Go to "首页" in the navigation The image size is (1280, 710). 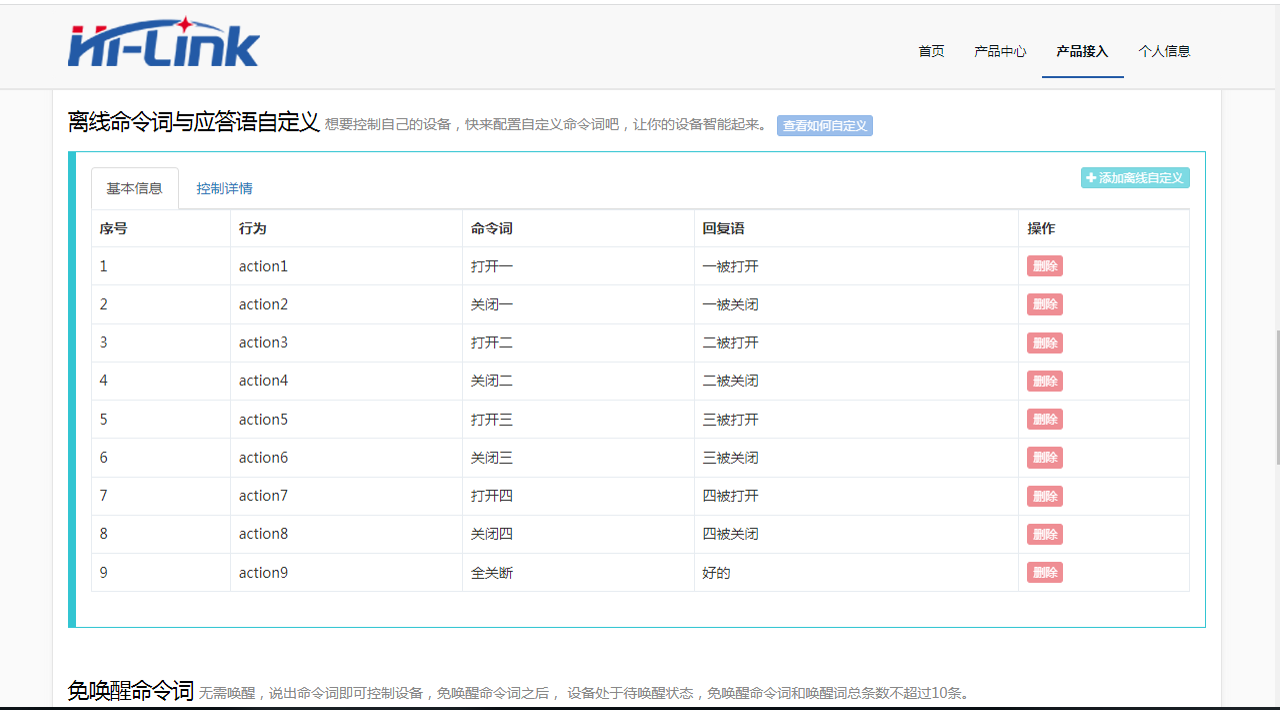(930, 51)
